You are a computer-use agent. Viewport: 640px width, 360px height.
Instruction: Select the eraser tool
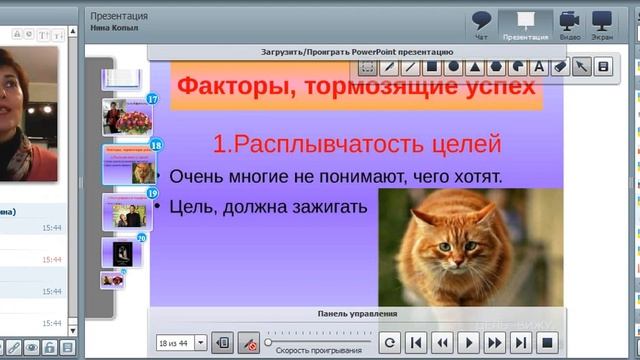pos(560,67)
